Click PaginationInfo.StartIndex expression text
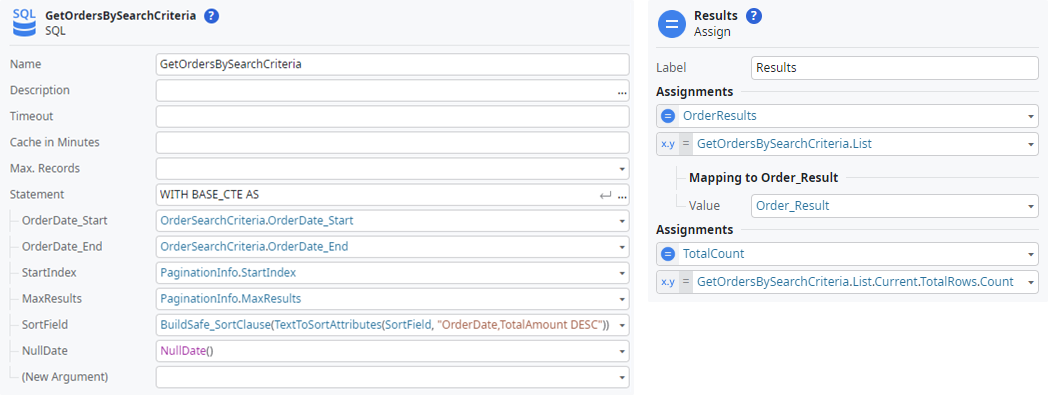1048x395 pixels. [228, 273]
